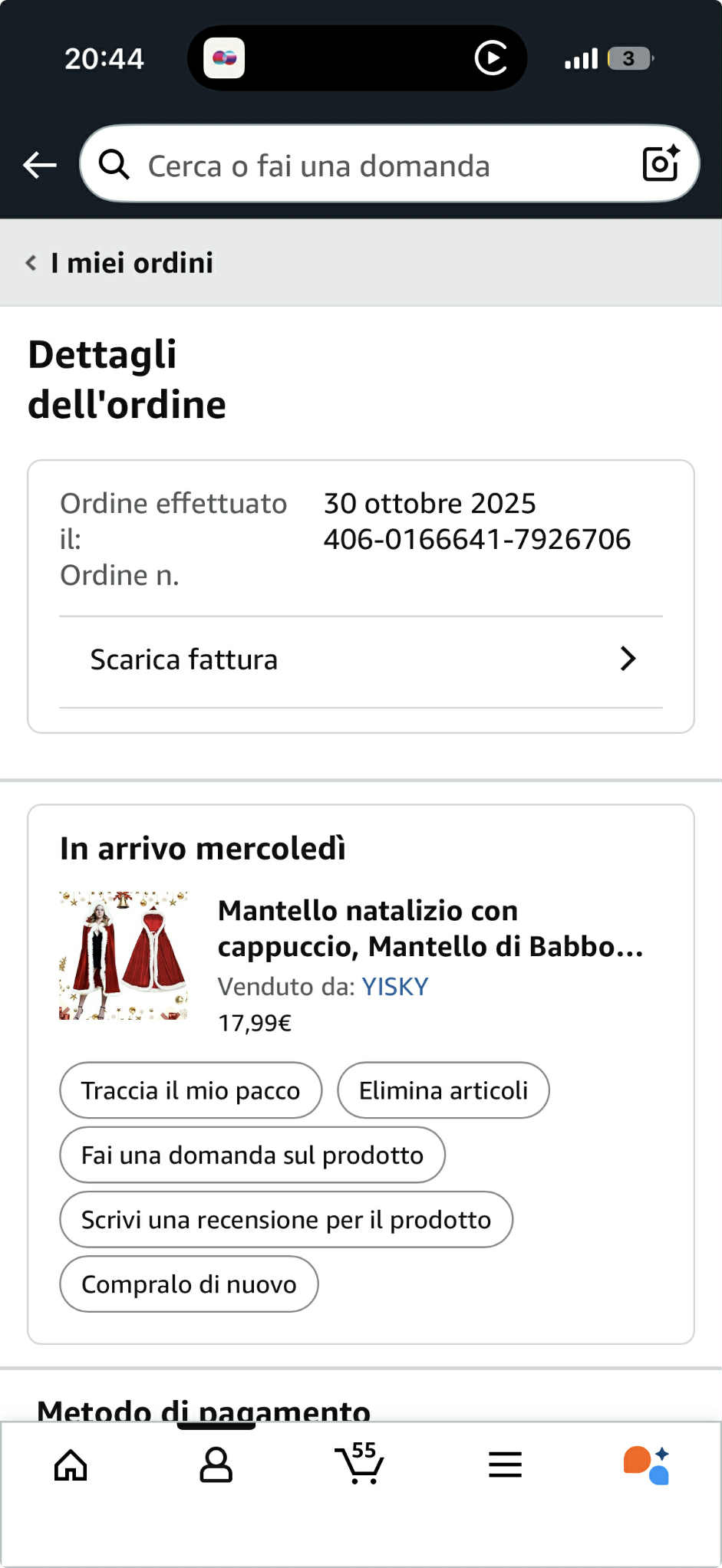
Task: Open the shopping cart with 55 items
Action: (359, 1463)
